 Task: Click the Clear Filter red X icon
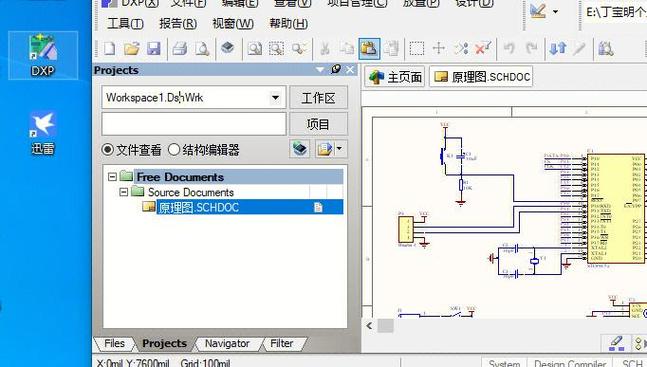483,49
